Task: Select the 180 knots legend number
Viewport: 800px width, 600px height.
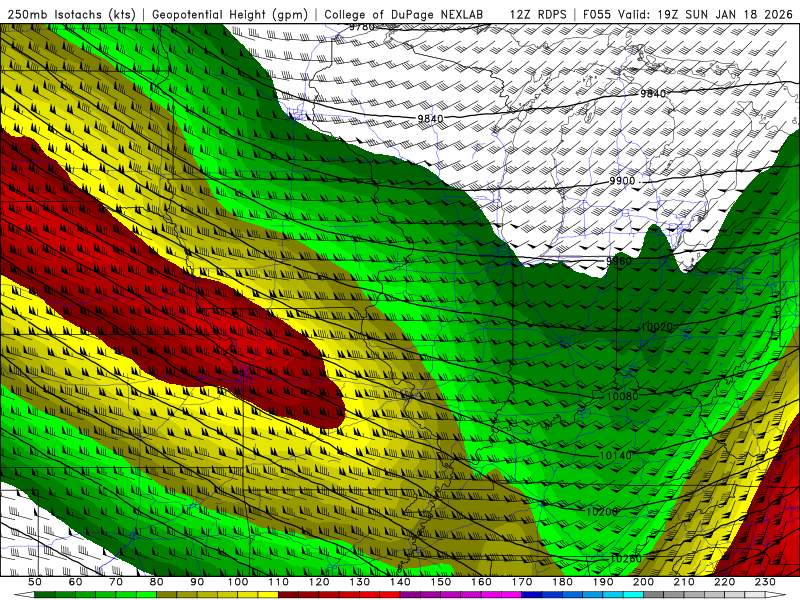Action: pos(562,582)
